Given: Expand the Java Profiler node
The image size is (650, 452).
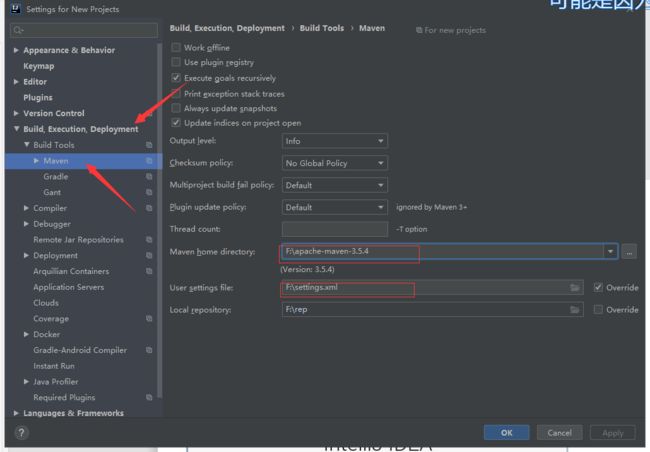Looking at the screenshot, I should click(x=27, y=382).
